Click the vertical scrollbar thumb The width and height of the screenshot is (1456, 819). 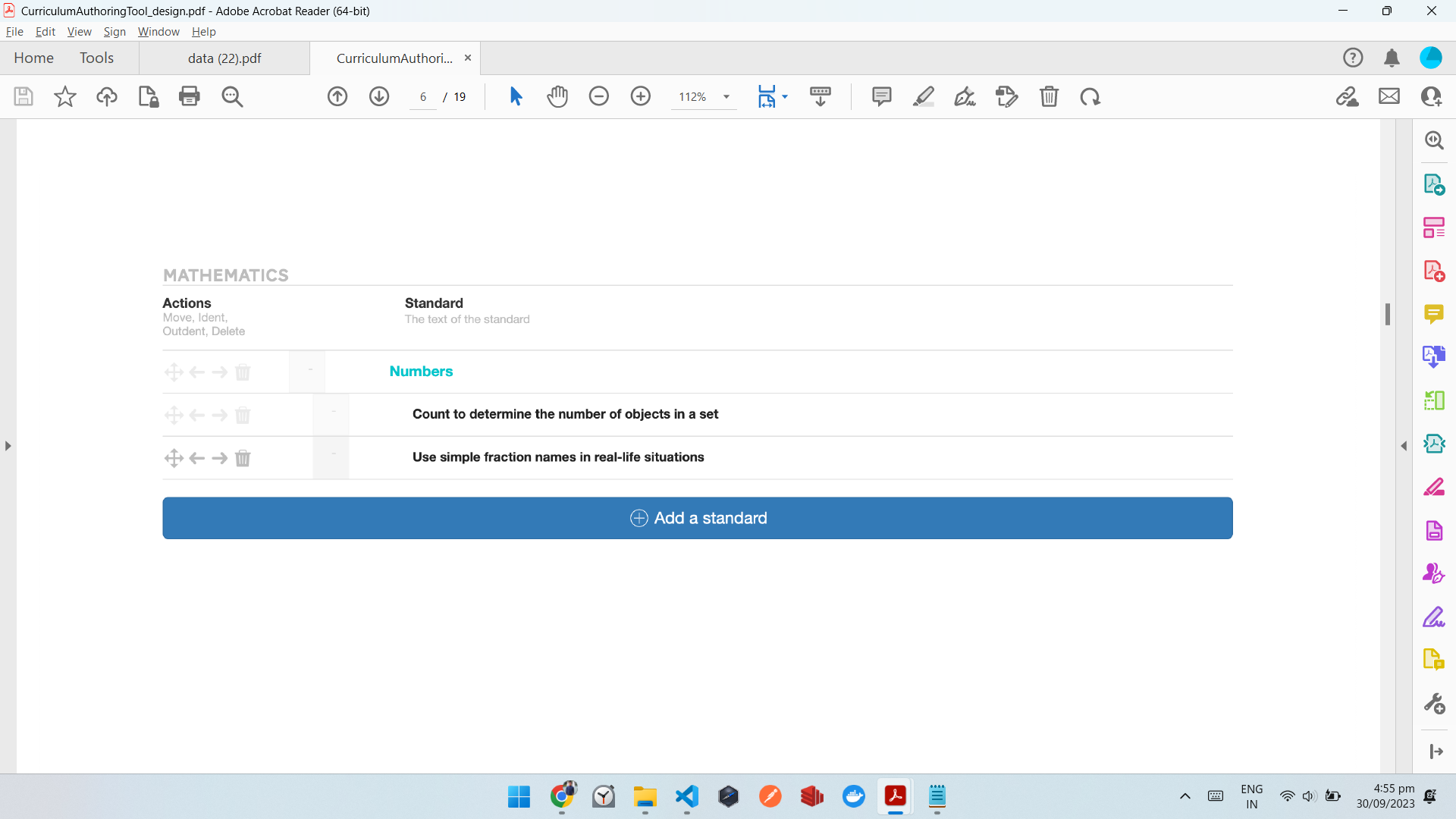tap(1387, 314)
